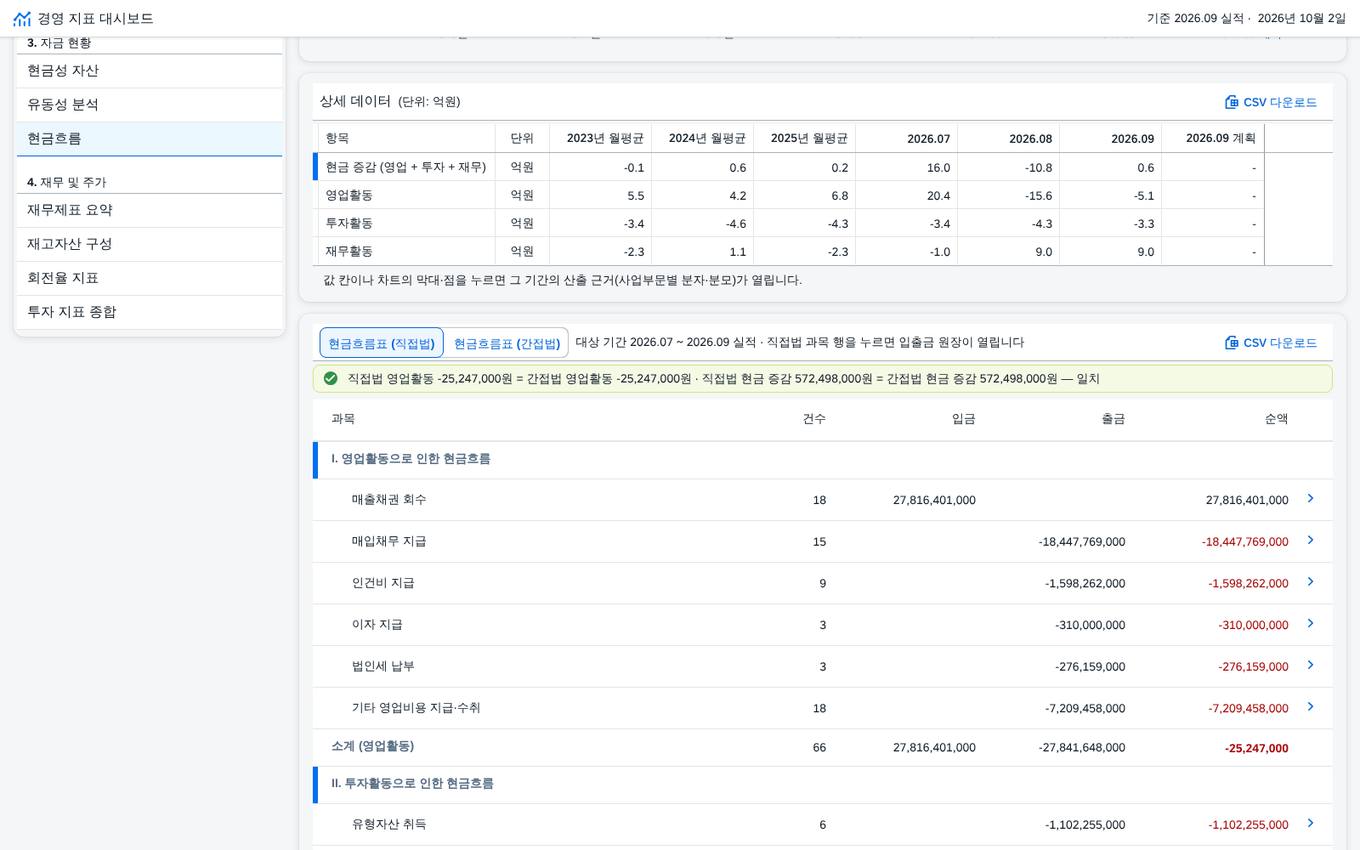Expand the 매입채무 지급 row chevron
Viewport: 1360px width, 850px height.
point(1310,541)
